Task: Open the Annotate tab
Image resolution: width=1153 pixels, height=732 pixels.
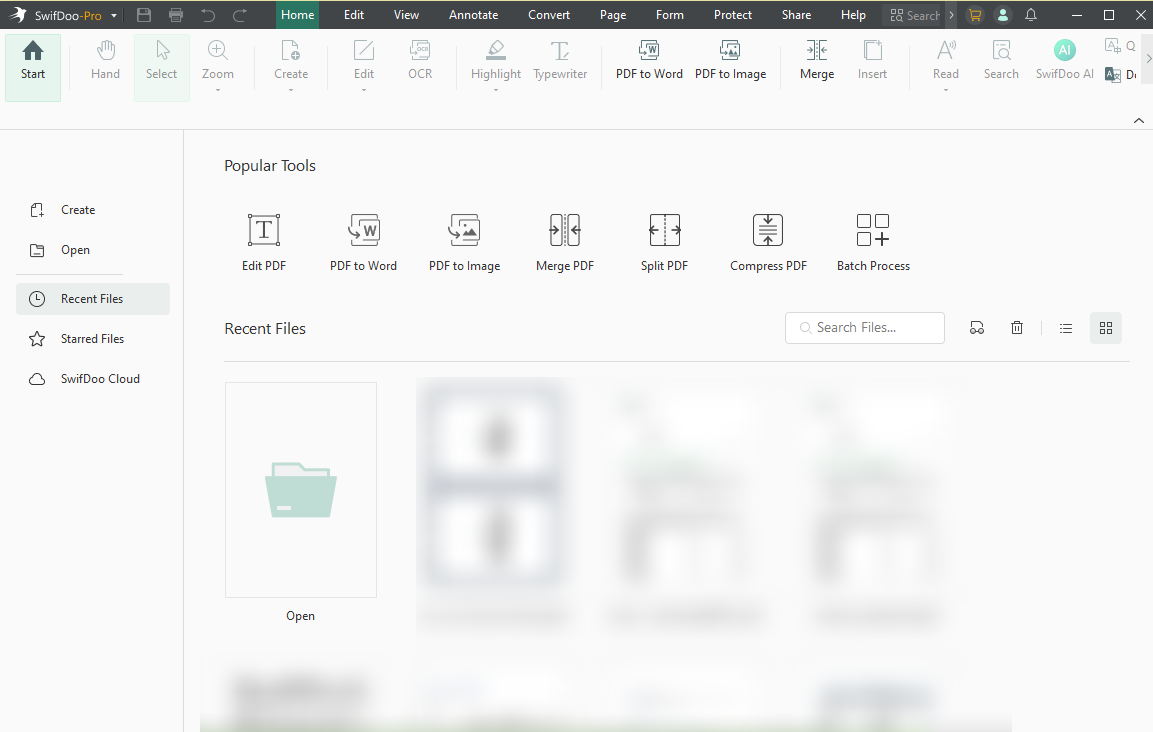Action: click(x=474, y=15)
